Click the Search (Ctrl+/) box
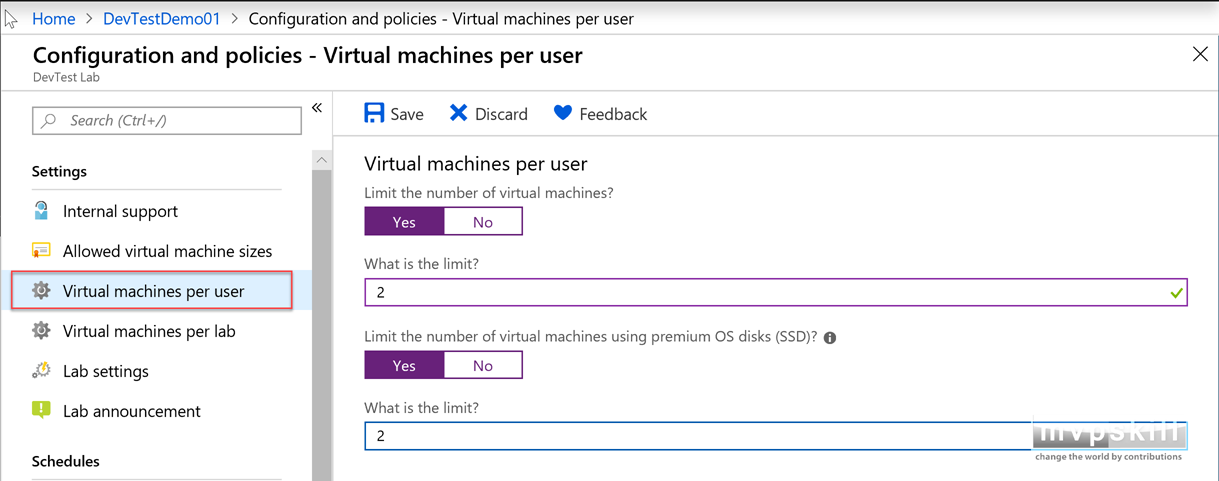Image resolution: width=1219 pixels, height=481 pixels. tap(167, 120)
